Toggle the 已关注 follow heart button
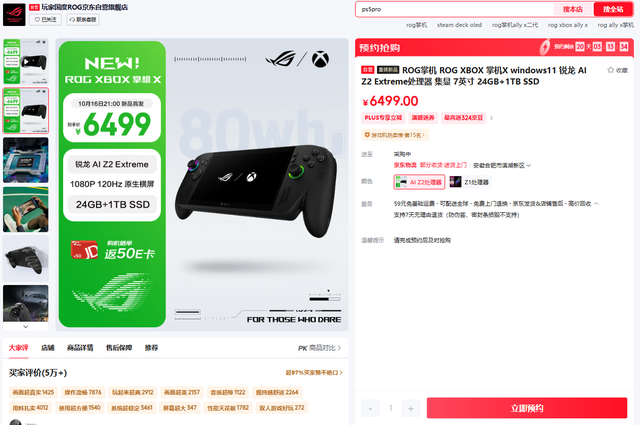The width and height of the screenshot is (640, 425). (x=45, y=20)
